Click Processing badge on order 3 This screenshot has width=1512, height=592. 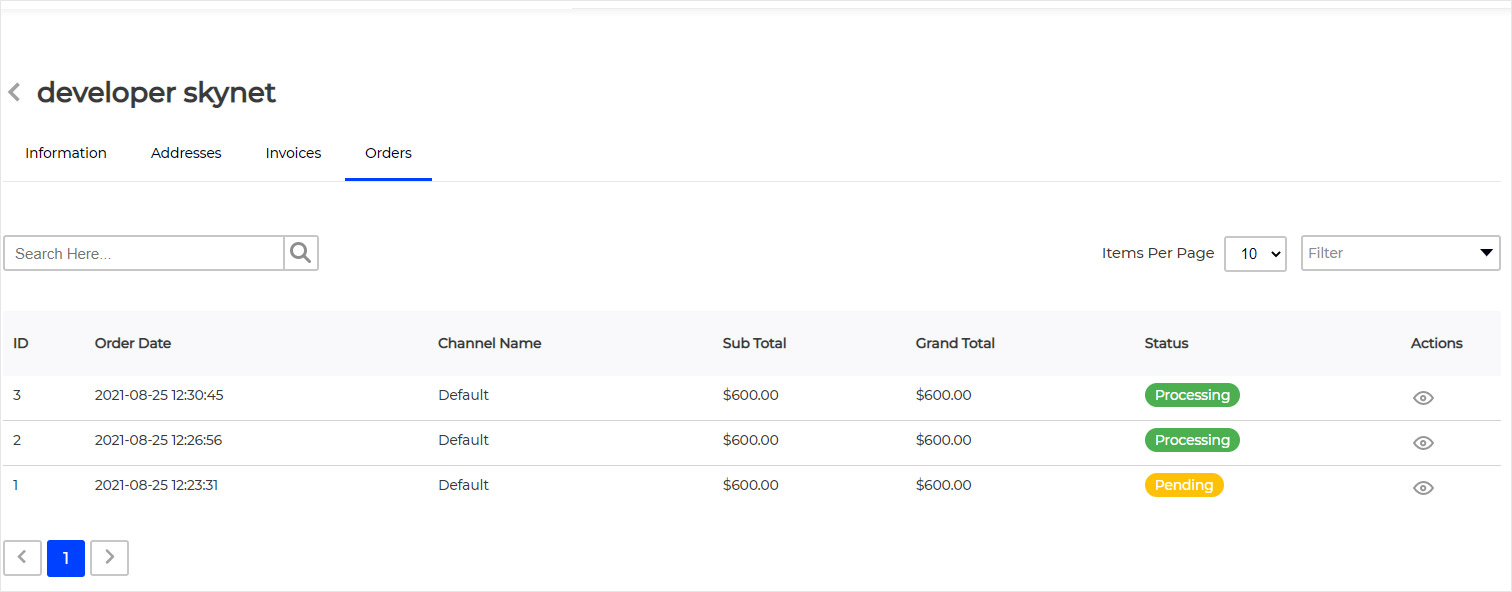click(x=1192, y=395)
